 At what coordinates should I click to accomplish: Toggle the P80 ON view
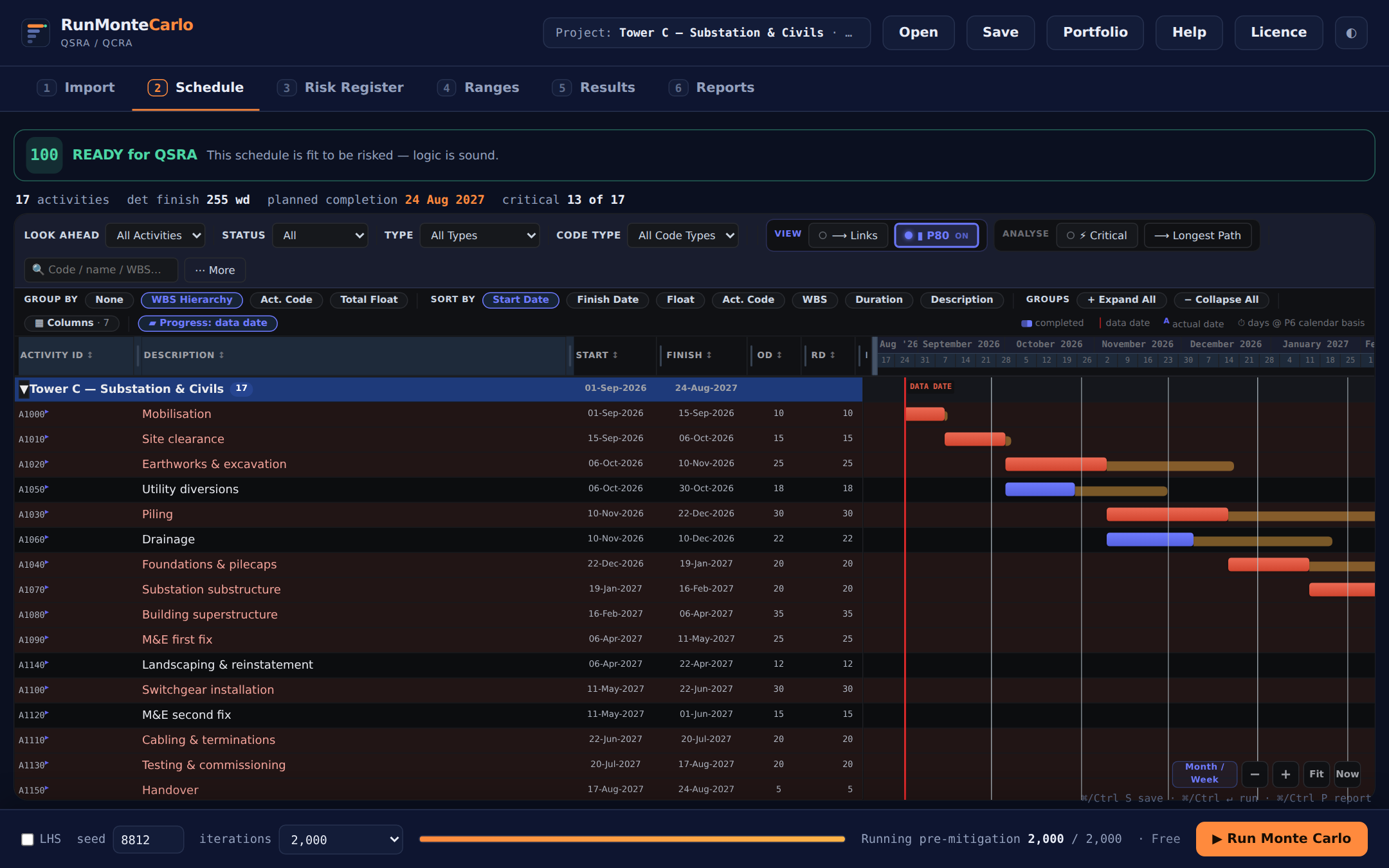pyautogui.click(x=936, y=235)
